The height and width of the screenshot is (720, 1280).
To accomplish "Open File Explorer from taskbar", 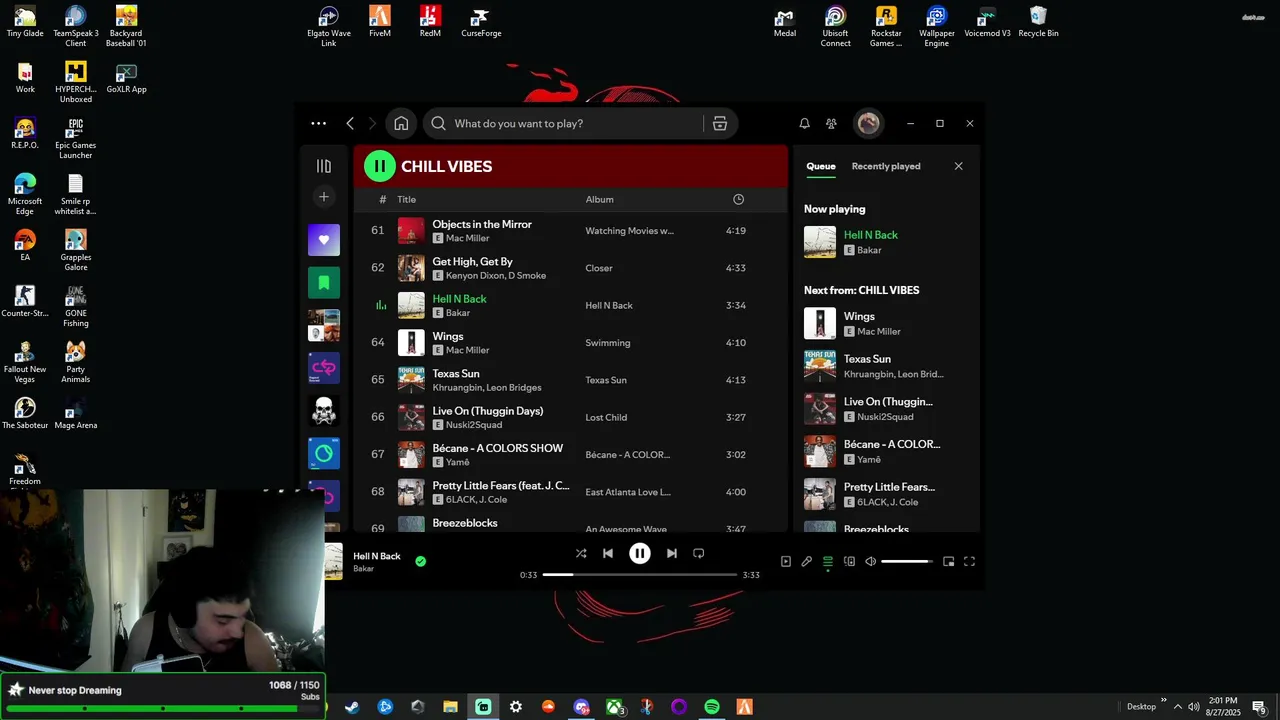I will pos(450,707).
